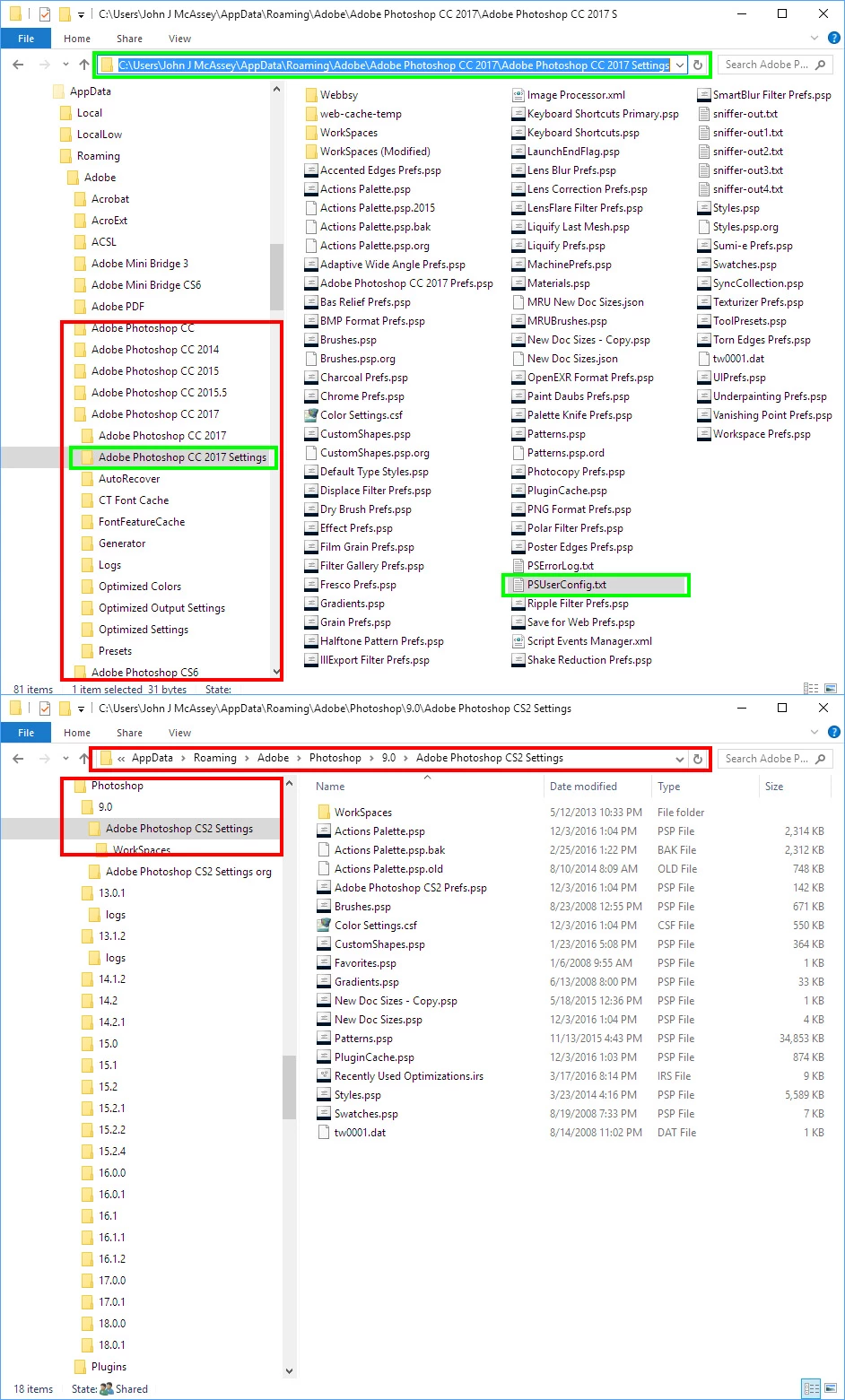
Task: Open the help icon in top window
Action: [834, 39]
